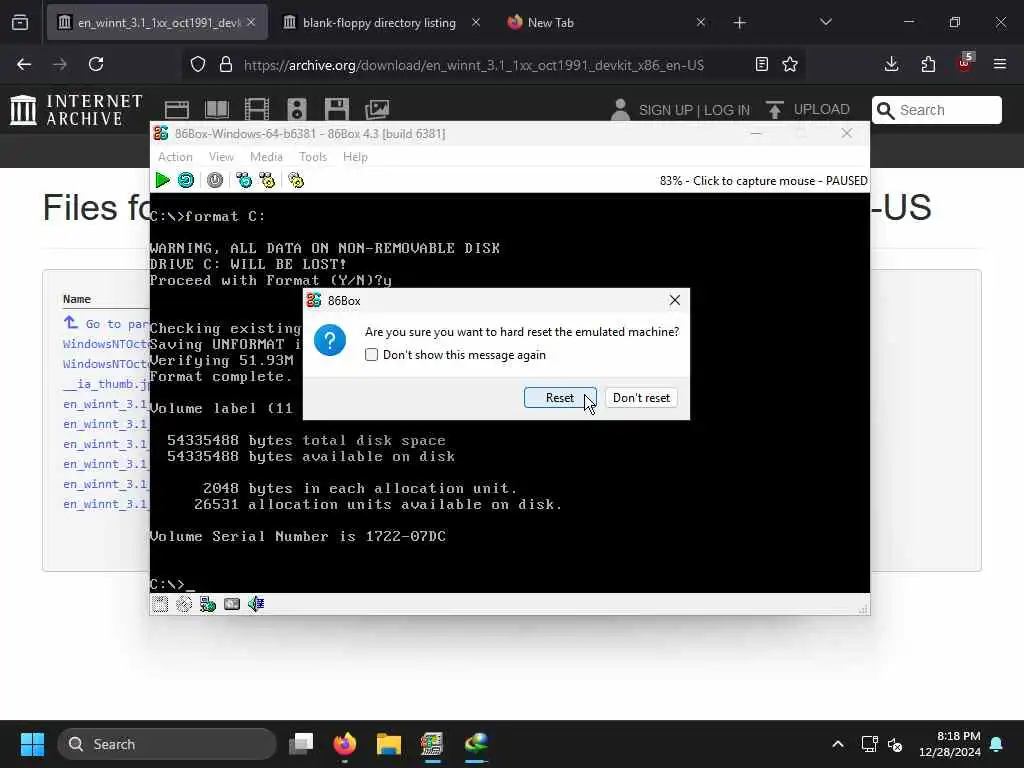Open tracking protection shield icon
The height and width of the screenshot is (768, 1024).
198,64
